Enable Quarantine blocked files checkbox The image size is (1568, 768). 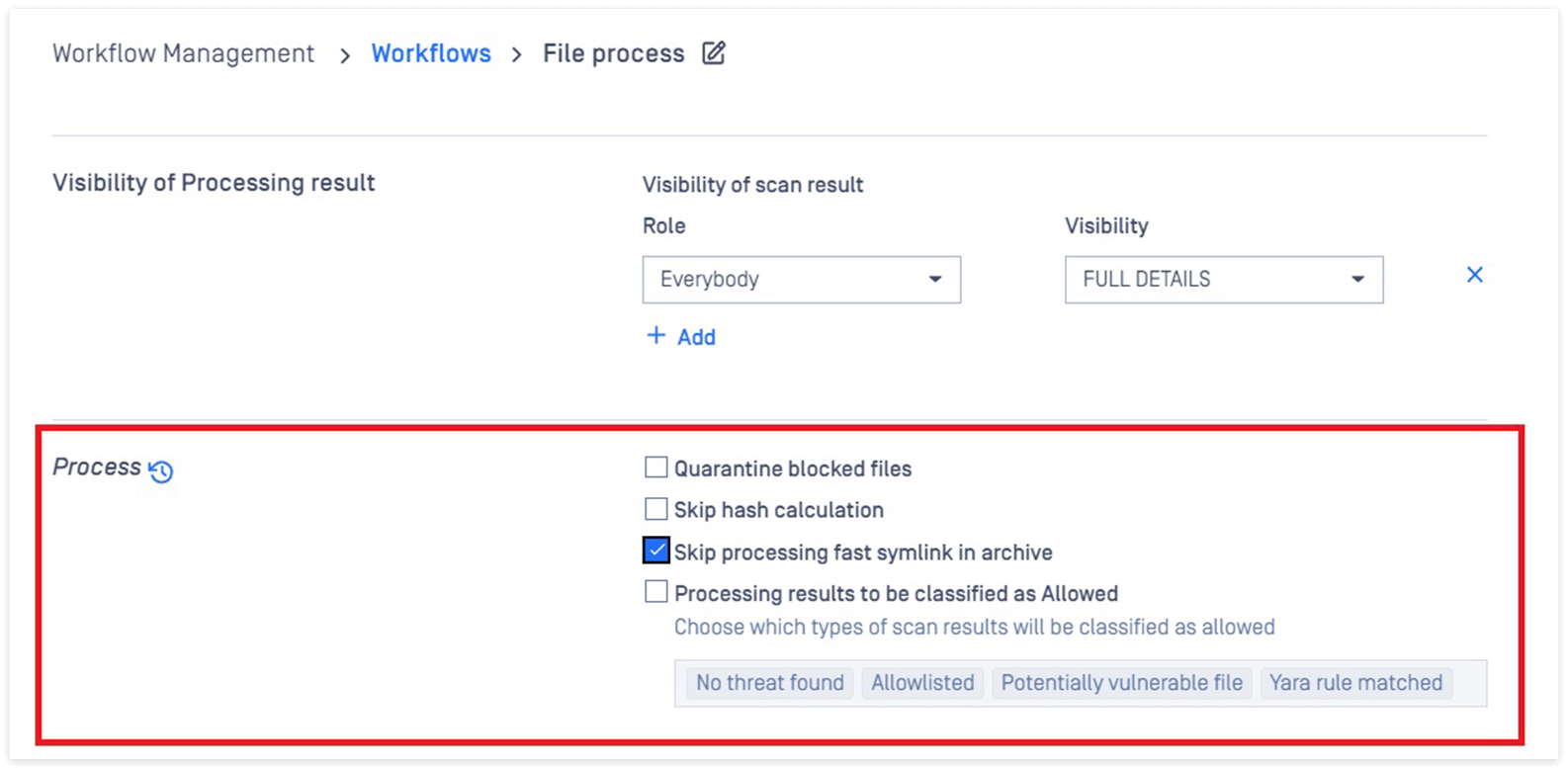(x=655, y=468)
